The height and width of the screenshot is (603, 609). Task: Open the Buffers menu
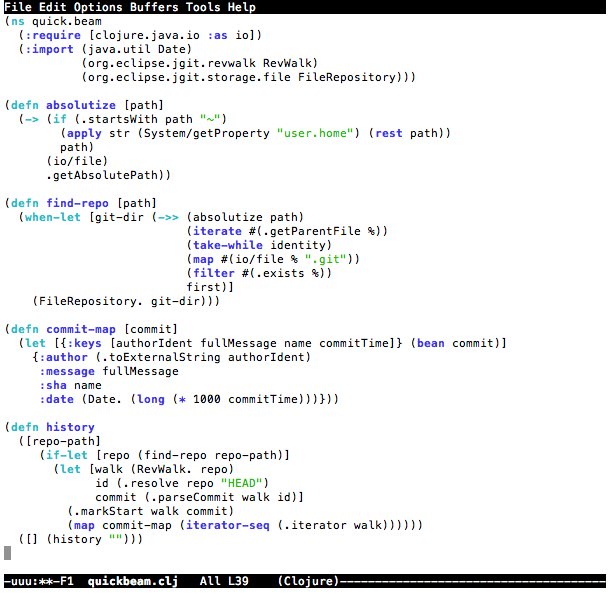click(x=154, y=7)
